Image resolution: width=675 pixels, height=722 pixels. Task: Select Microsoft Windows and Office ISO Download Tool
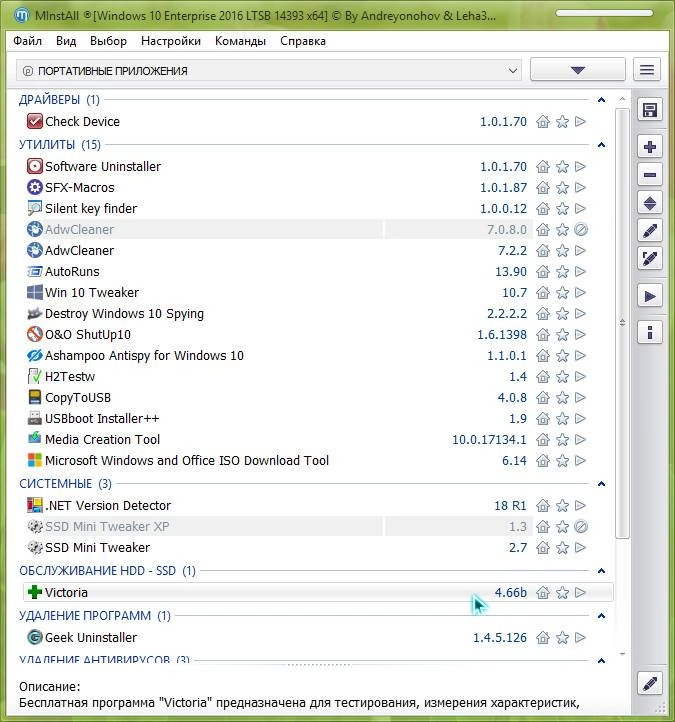click(x=187, y=460)
